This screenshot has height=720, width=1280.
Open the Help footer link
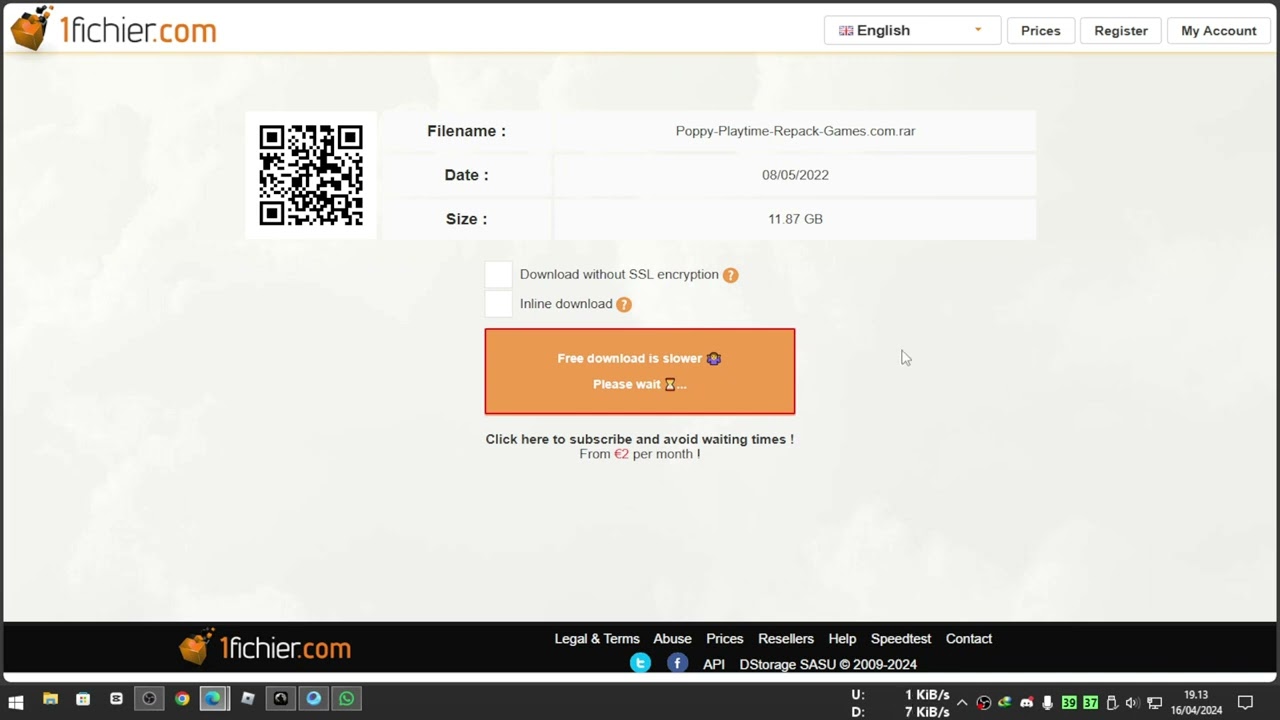click(x=842, y=638)
